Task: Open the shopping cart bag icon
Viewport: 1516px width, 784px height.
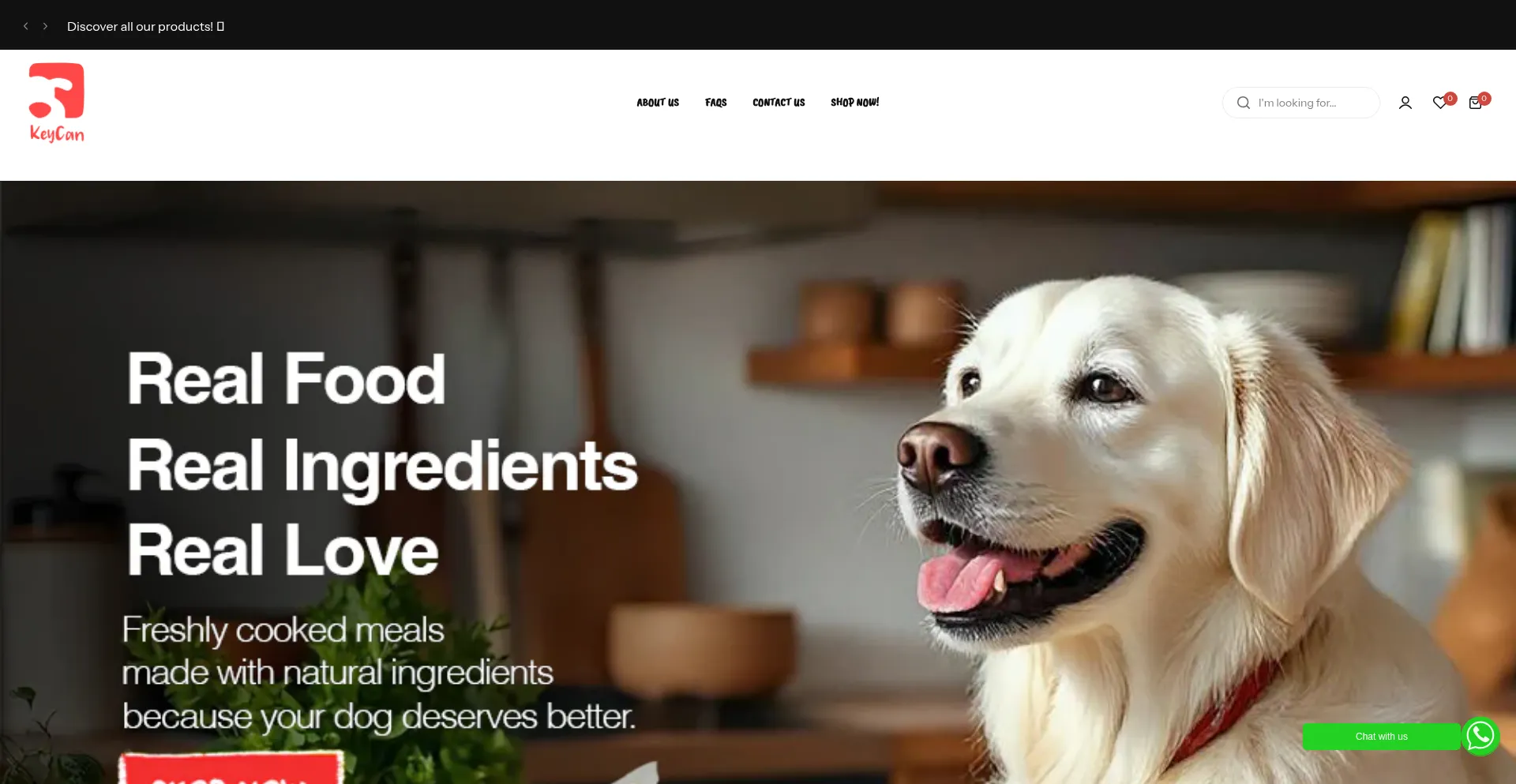Action: click(1475, 103)
